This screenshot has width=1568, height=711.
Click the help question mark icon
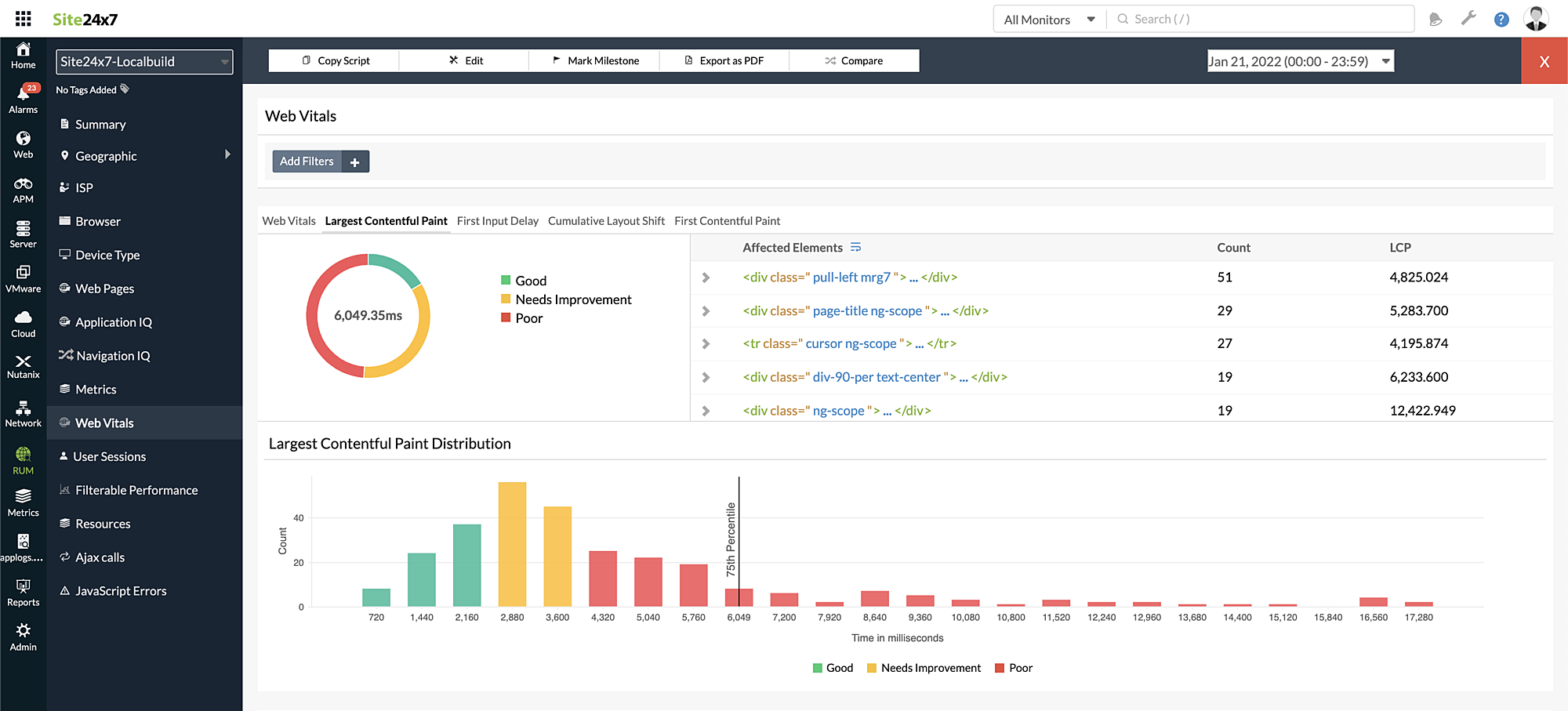1501,20
